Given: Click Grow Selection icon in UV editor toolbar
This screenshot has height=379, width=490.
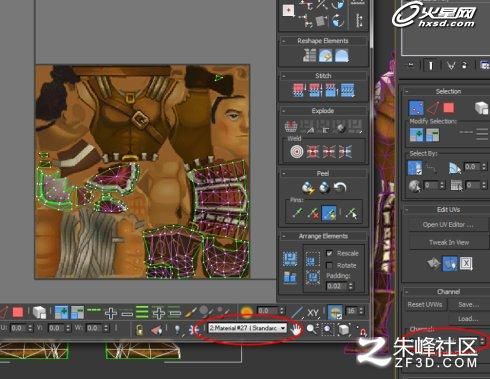Looking at the screenshot, I should coord(61,312).
